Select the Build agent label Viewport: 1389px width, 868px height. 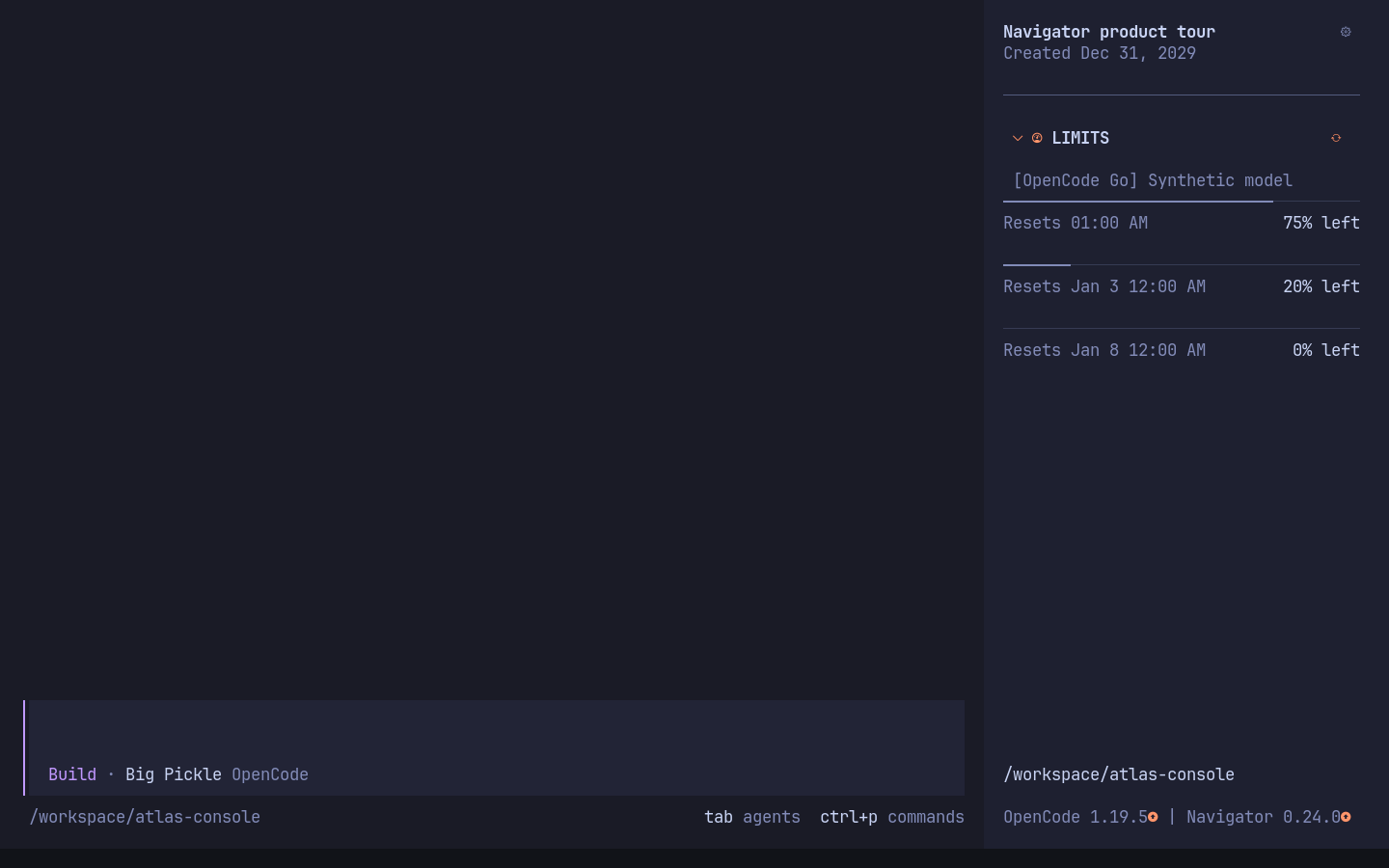pos(72,774)
